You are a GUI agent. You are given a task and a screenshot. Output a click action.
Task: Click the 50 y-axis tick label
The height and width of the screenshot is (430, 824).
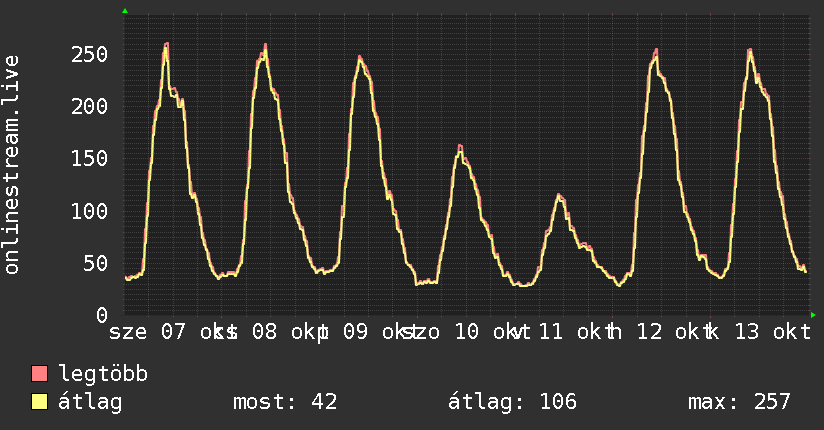click(x=96, y=263)
